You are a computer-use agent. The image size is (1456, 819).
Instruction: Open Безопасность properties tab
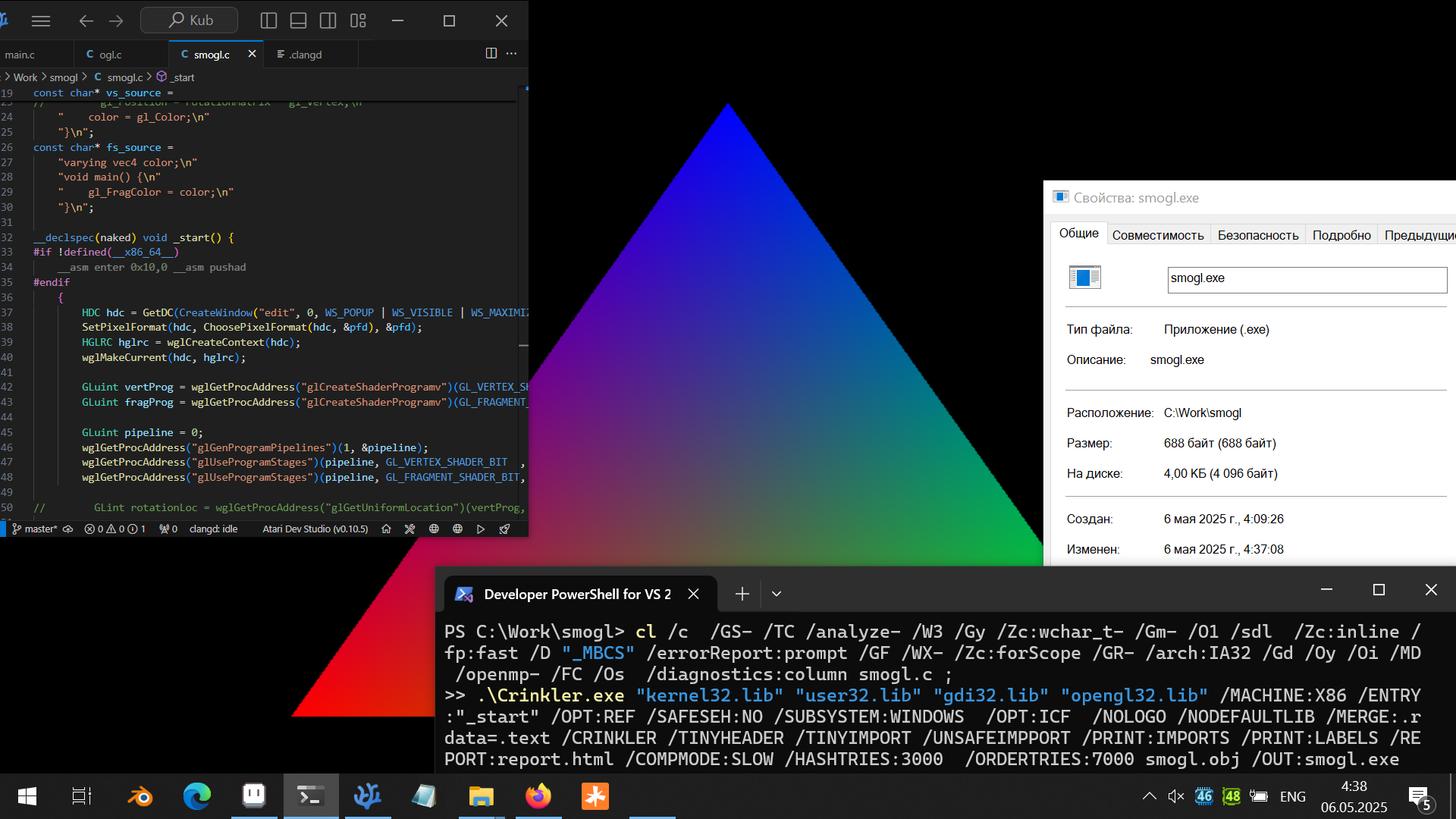(1257, 235)
